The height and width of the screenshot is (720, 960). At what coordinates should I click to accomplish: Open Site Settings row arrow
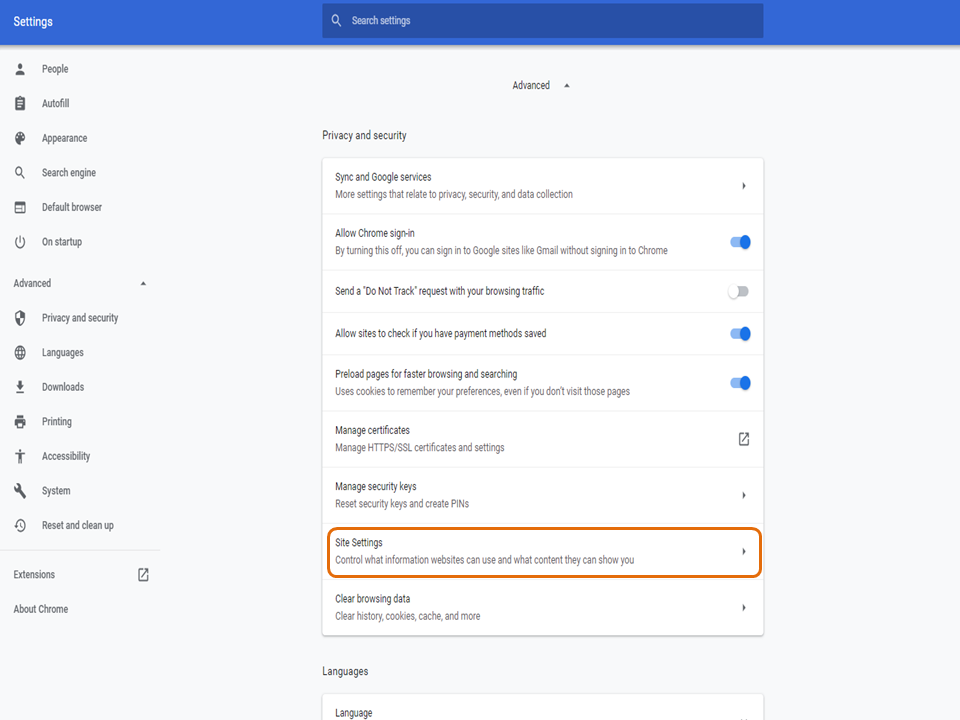tap(744, 552)
